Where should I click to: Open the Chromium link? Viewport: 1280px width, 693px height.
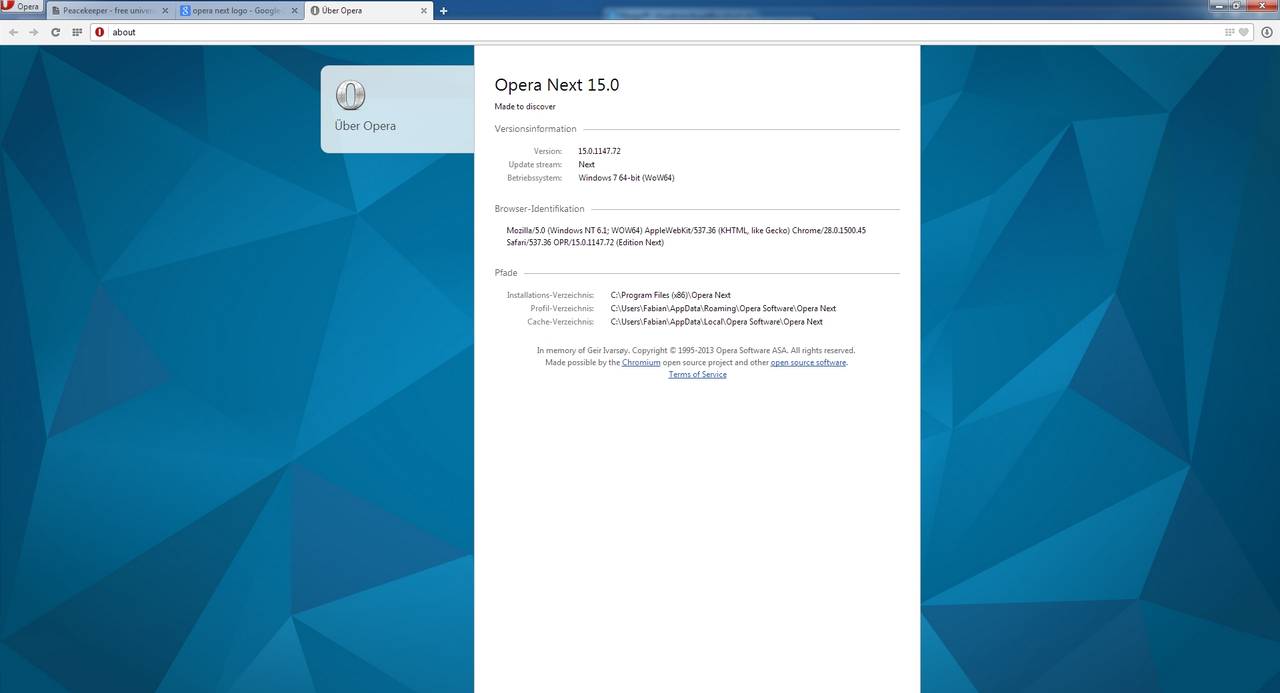[641, 362]
